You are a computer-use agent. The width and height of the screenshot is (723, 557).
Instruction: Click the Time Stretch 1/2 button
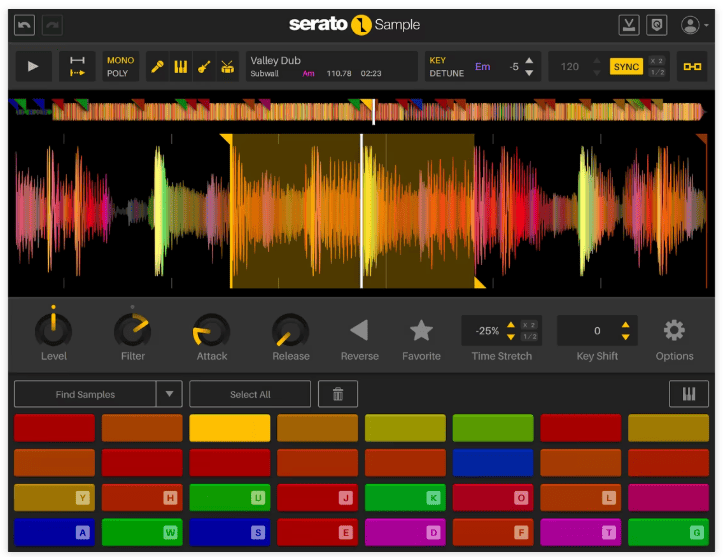(x=529, y=337)
